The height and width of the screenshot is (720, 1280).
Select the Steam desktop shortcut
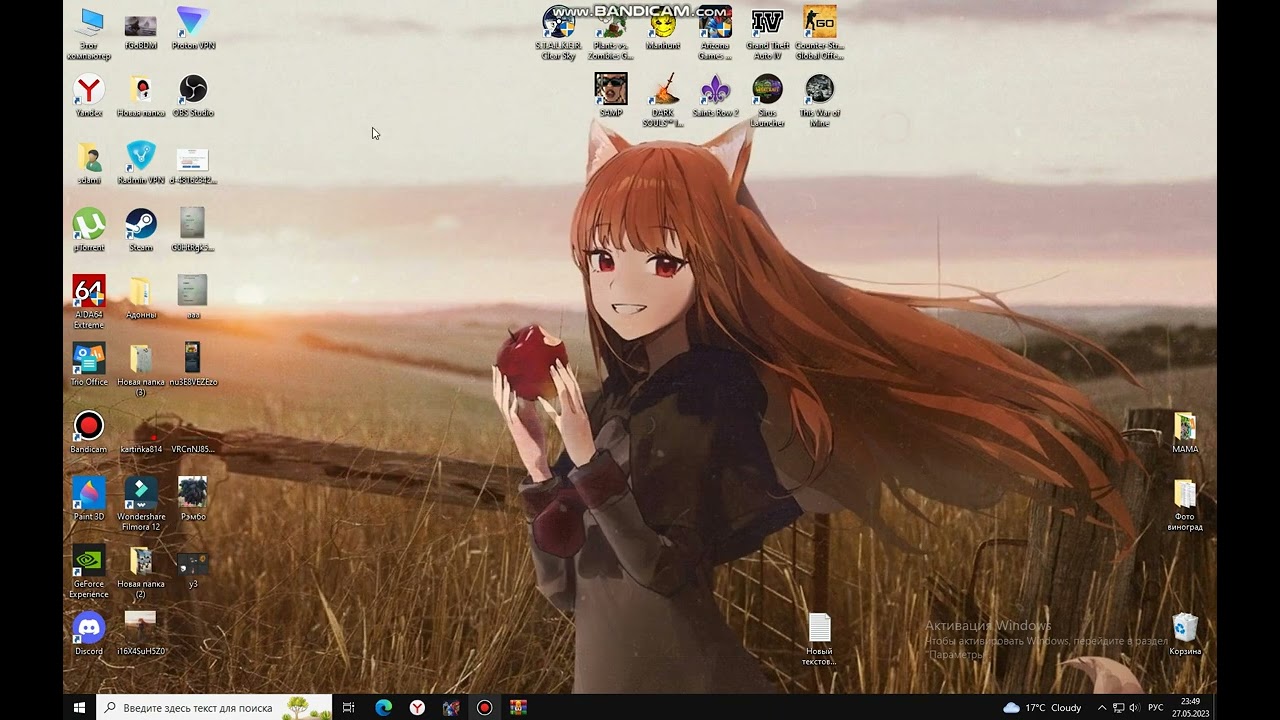[141, 230]
